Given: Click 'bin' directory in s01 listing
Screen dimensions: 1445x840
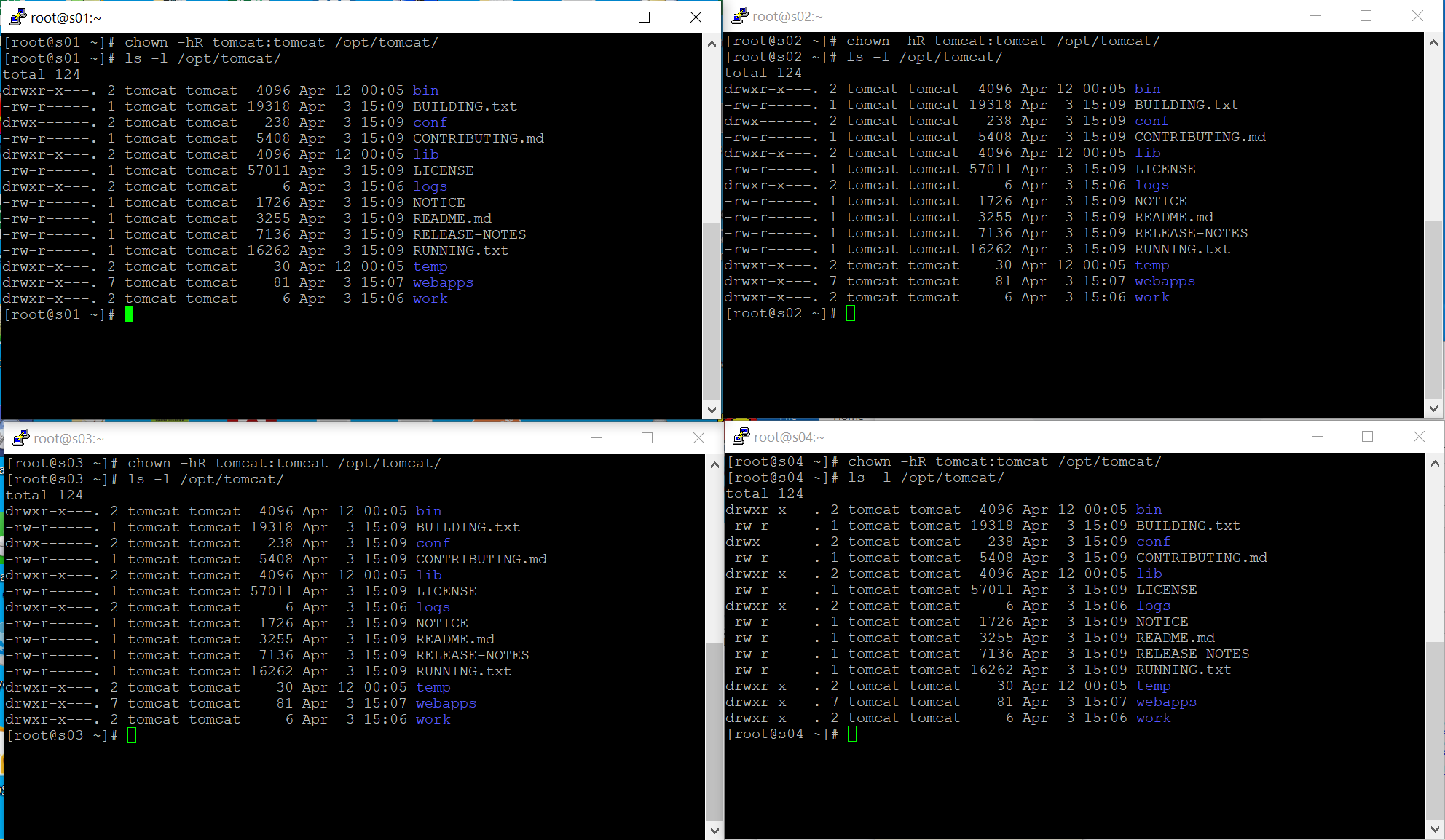Looking at the screenshot, I should [426, 90].
